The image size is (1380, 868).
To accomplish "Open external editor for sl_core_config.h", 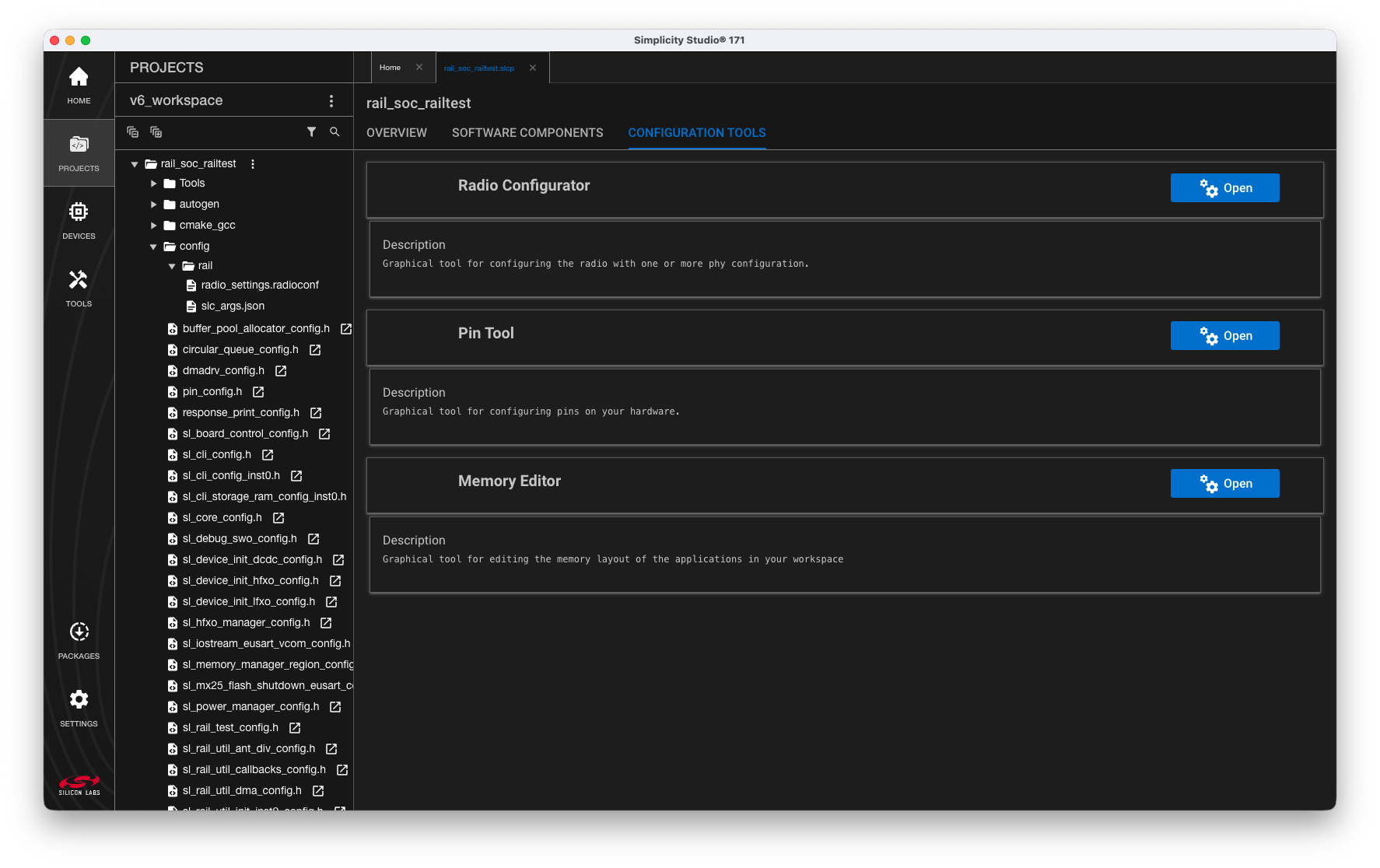I will point(278,517).
